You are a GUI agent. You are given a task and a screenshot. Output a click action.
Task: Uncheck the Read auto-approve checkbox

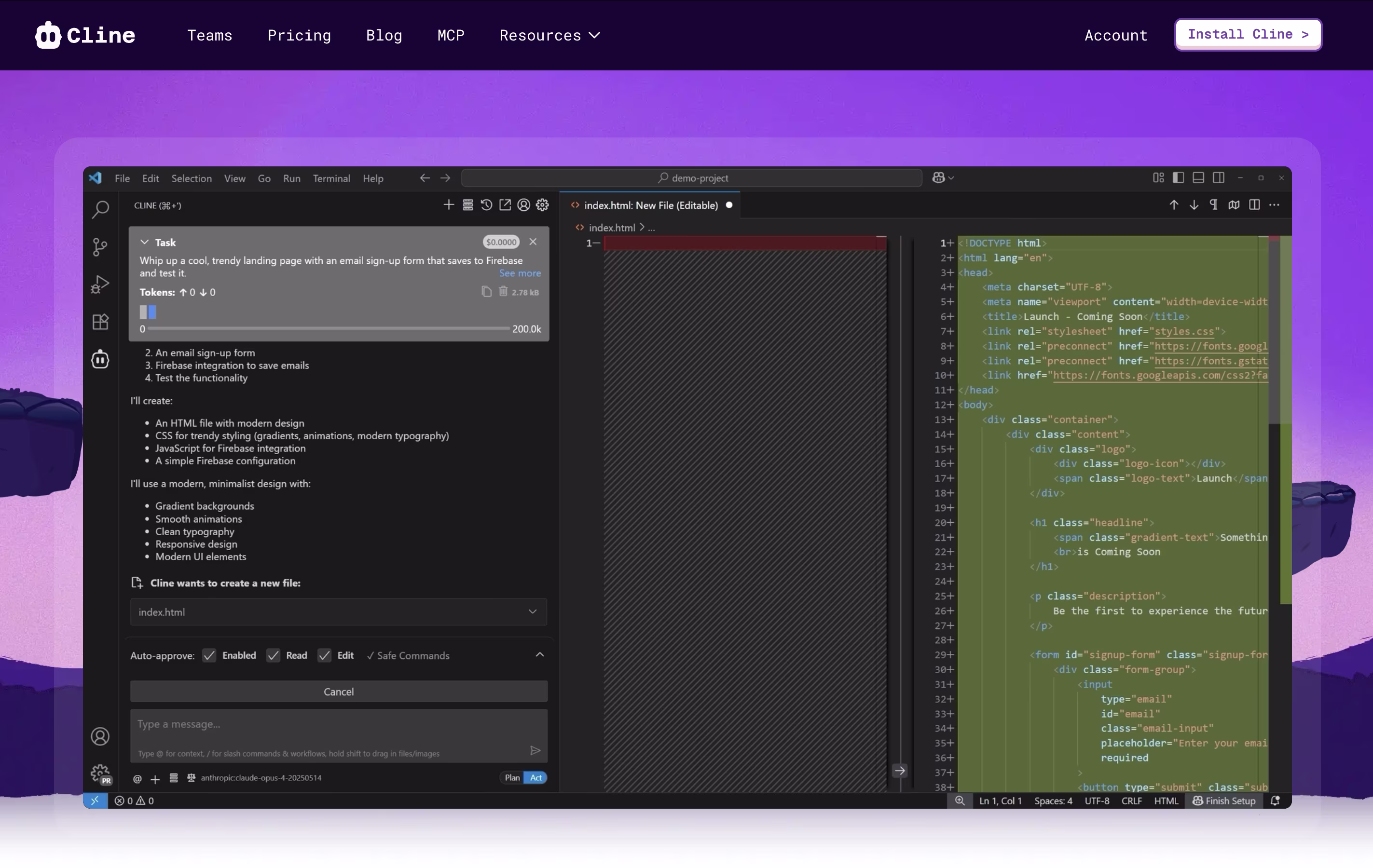[x=274, y=655]
